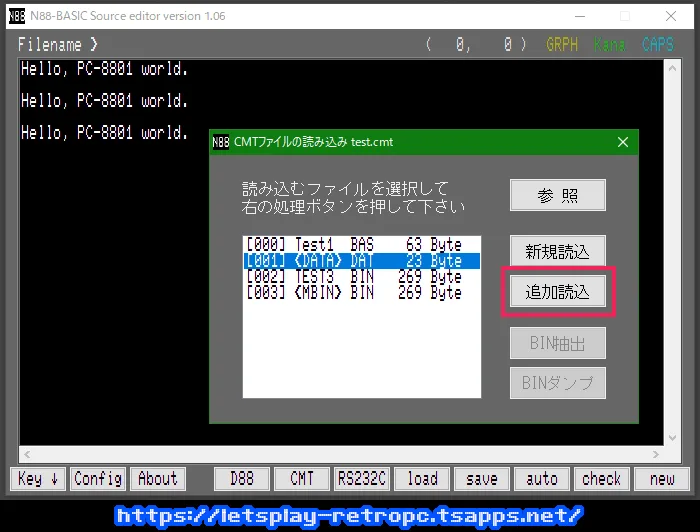The width and height of the screenshot is (700, 532).
Task: Toggle the GRPH key indicator
Action: coord(562,45)
